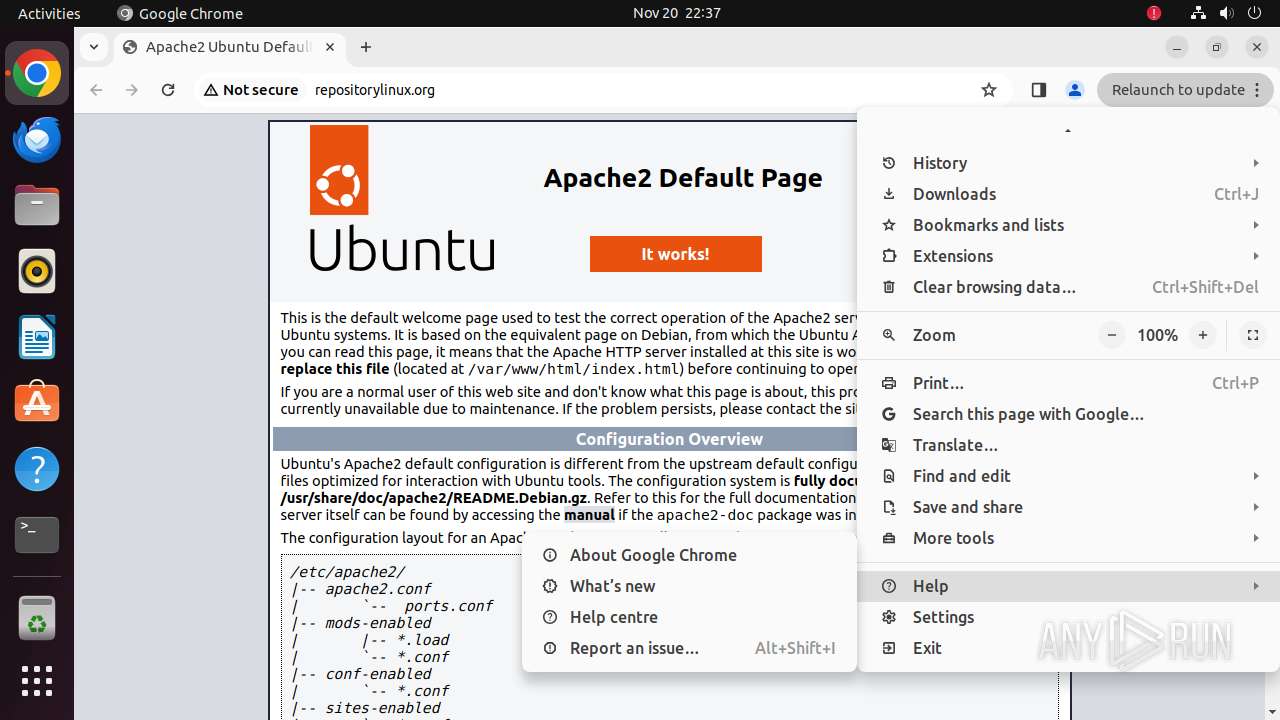Show Applications grid in the dock
This screenshot has height=720, width=1280.
(37, 681)
